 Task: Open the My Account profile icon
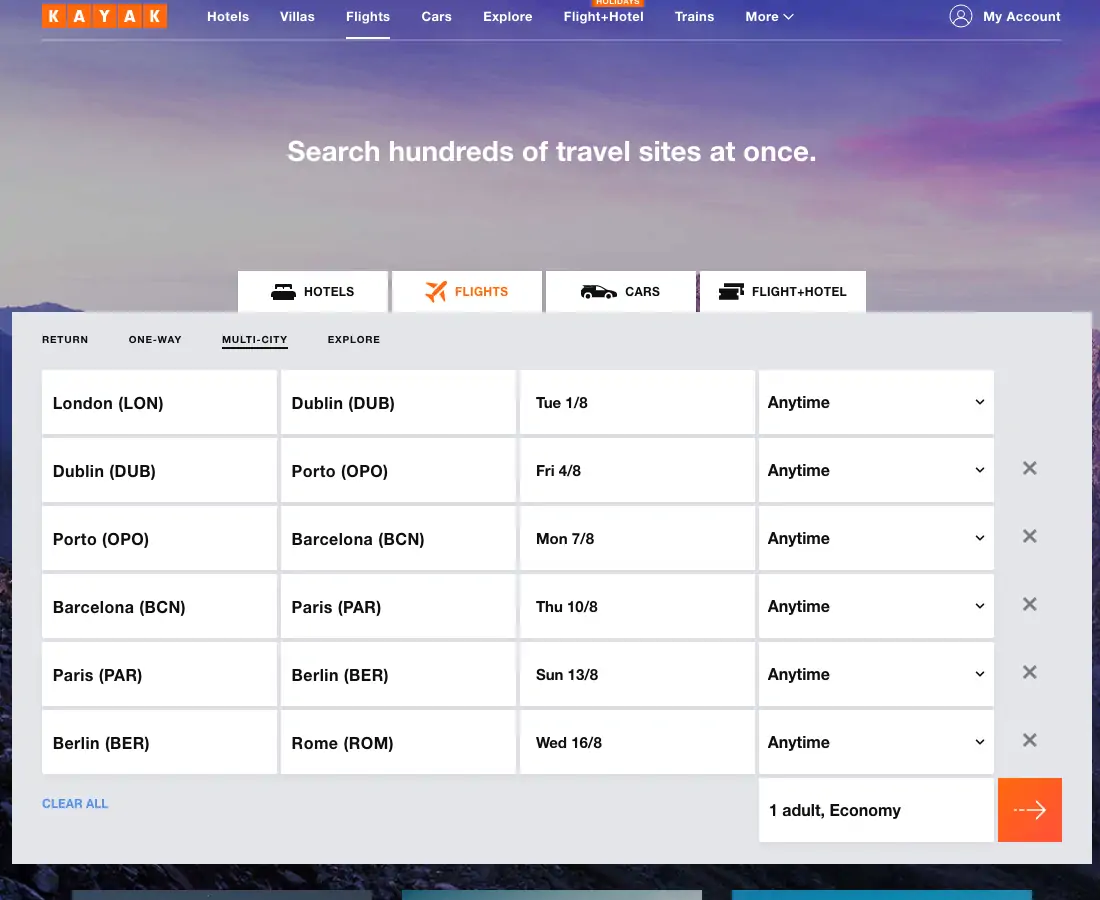pyautogui.click(x=960, y=16)
